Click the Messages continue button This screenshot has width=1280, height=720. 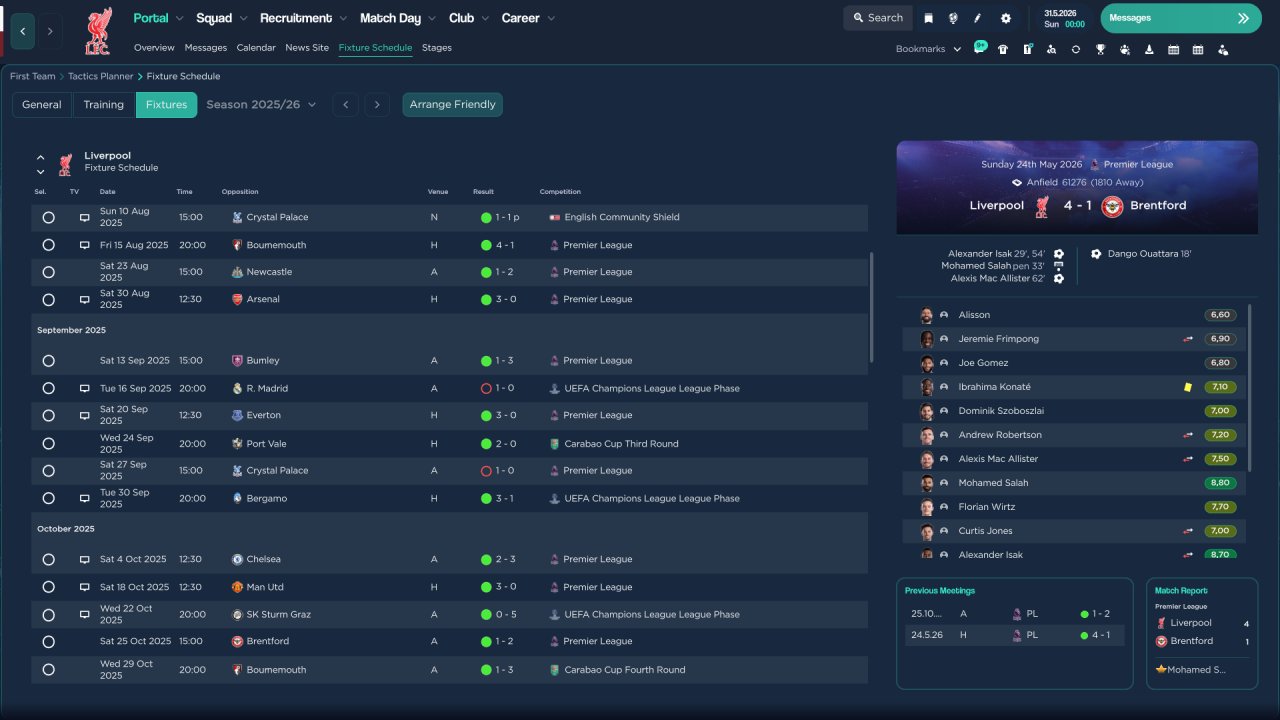coord(1181,18)
